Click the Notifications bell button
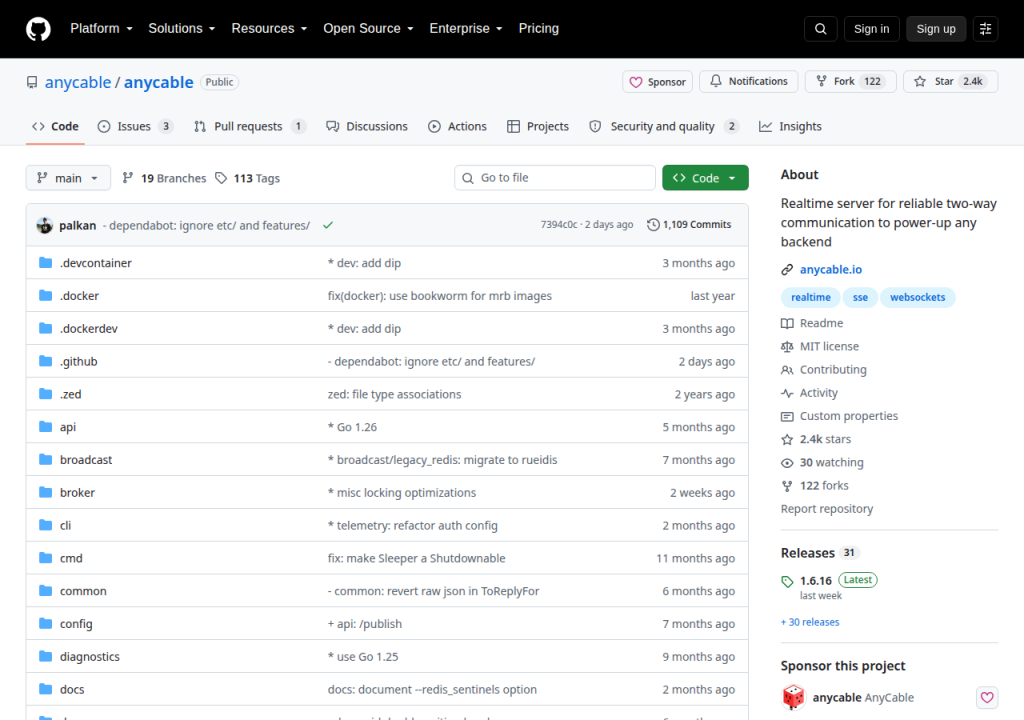1024x720 pixels. click(x=748, y=81)
